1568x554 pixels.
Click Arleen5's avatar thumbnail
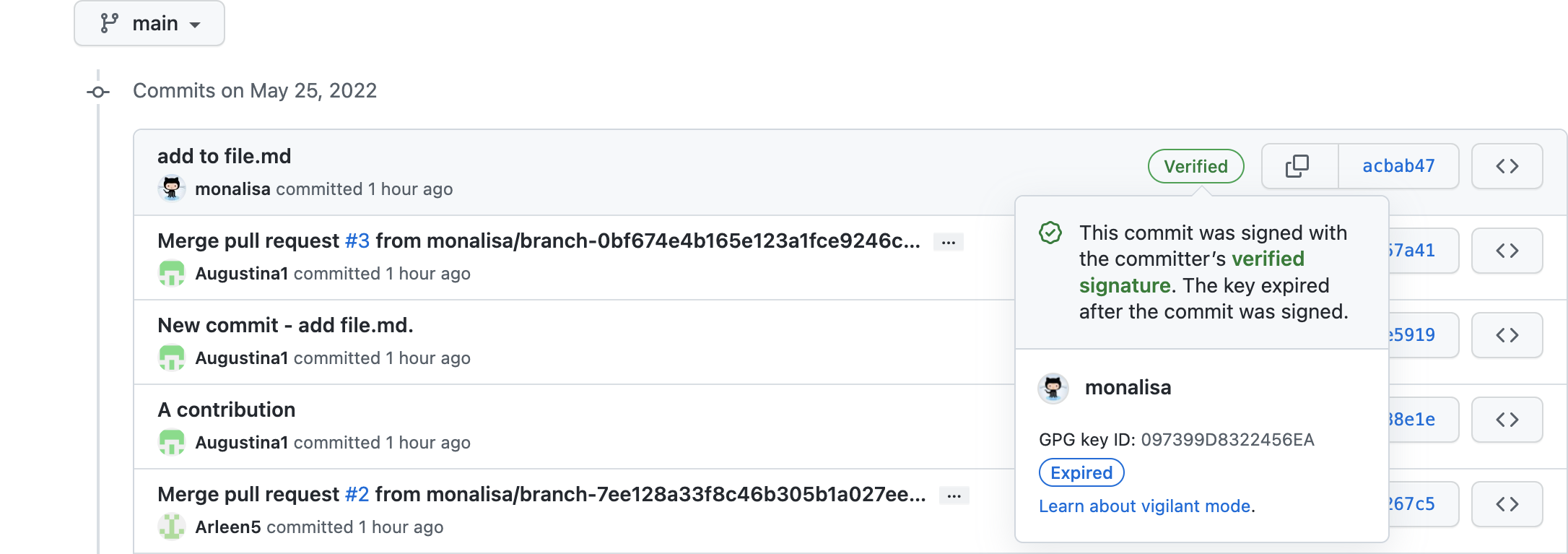pos(172,527)
